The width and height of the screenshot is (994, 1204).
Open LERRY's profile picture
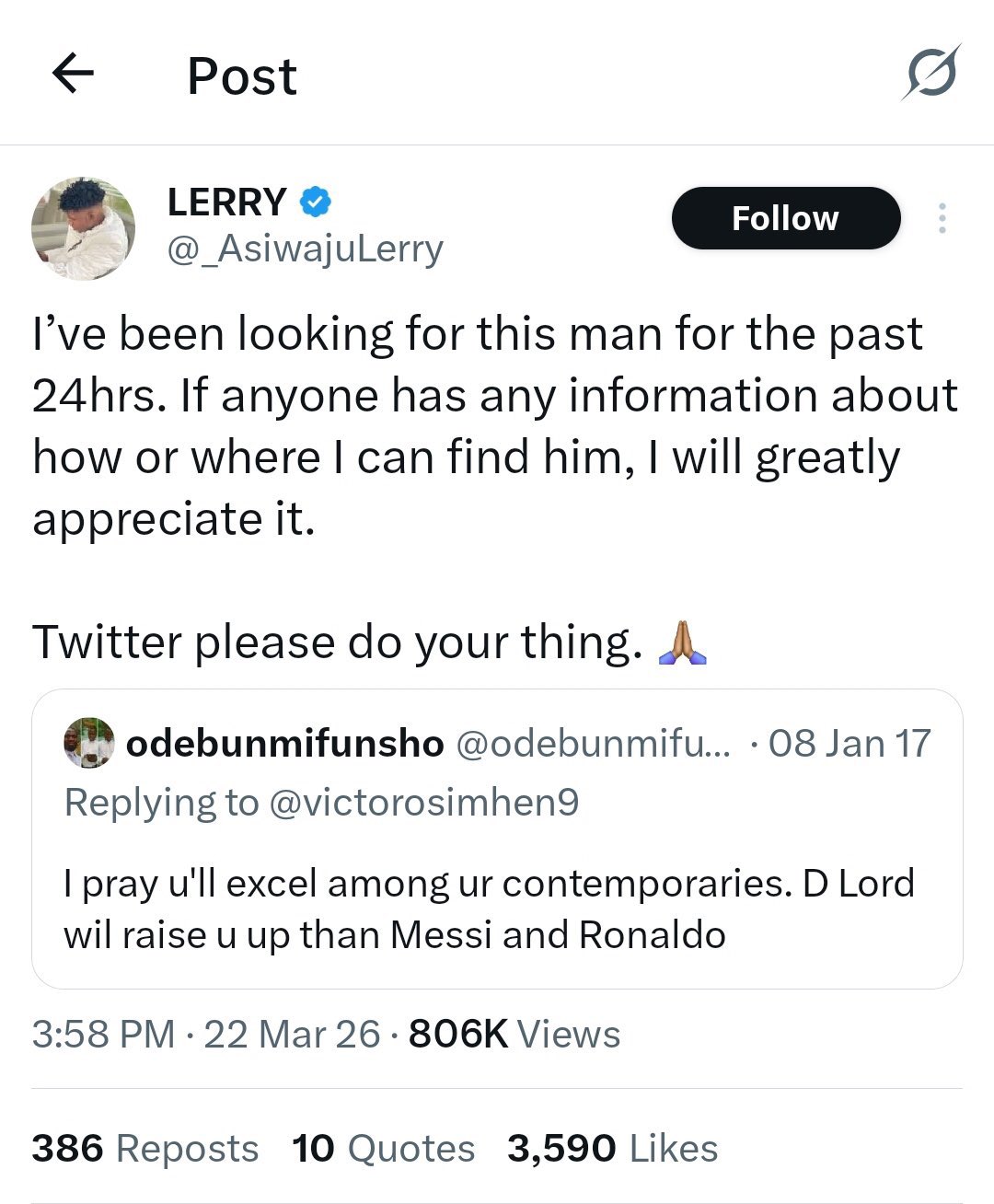click(83, 228)
